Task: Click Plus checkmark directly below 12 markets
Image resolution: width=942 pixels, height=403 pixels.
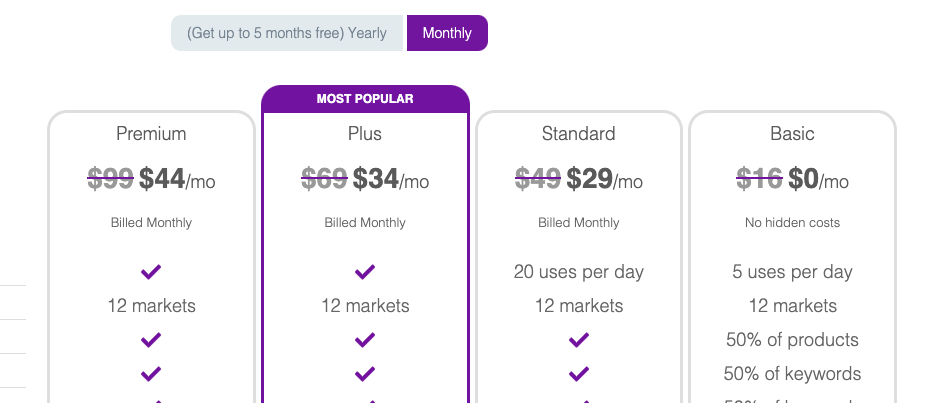Action: (x=365, y=341)
